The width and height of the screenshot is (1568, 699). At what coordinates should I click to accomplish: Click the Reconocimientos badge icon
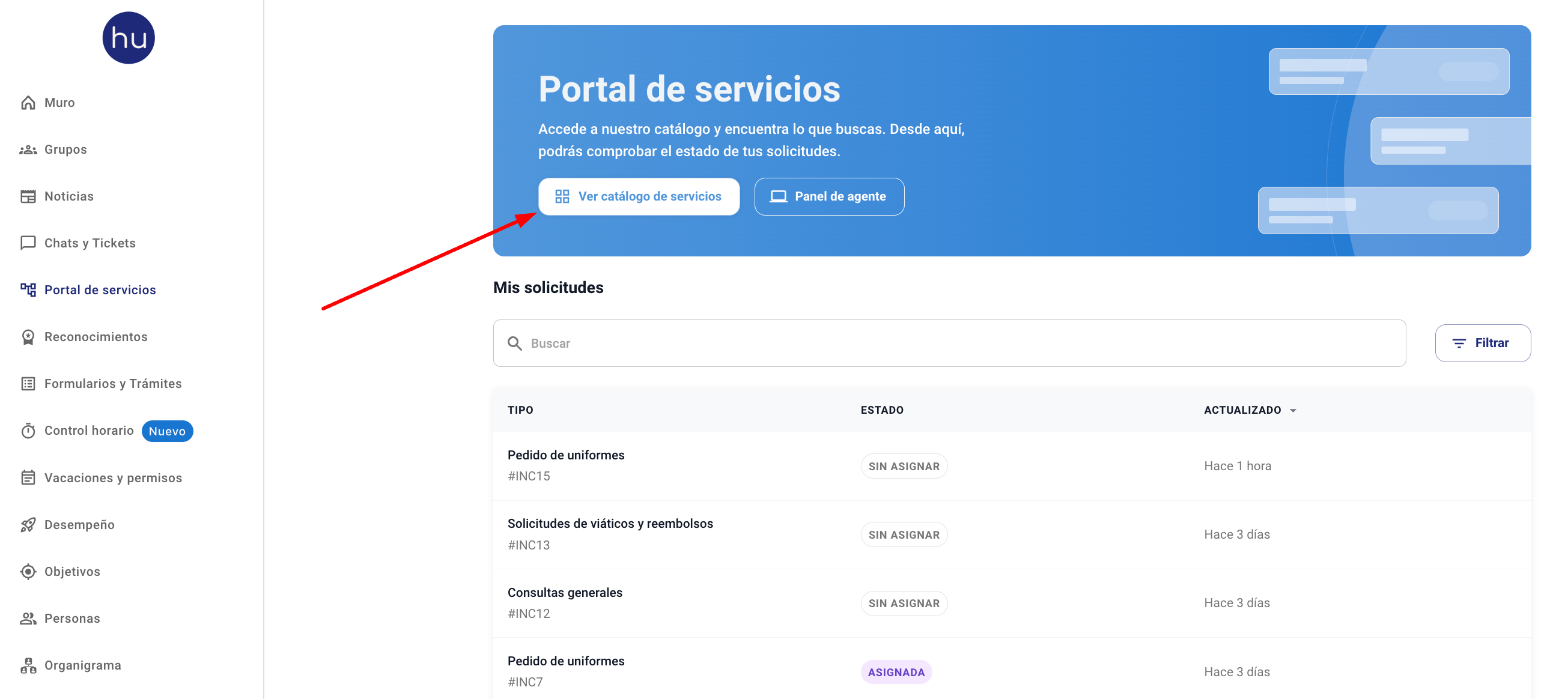click(x=28, y=337)
